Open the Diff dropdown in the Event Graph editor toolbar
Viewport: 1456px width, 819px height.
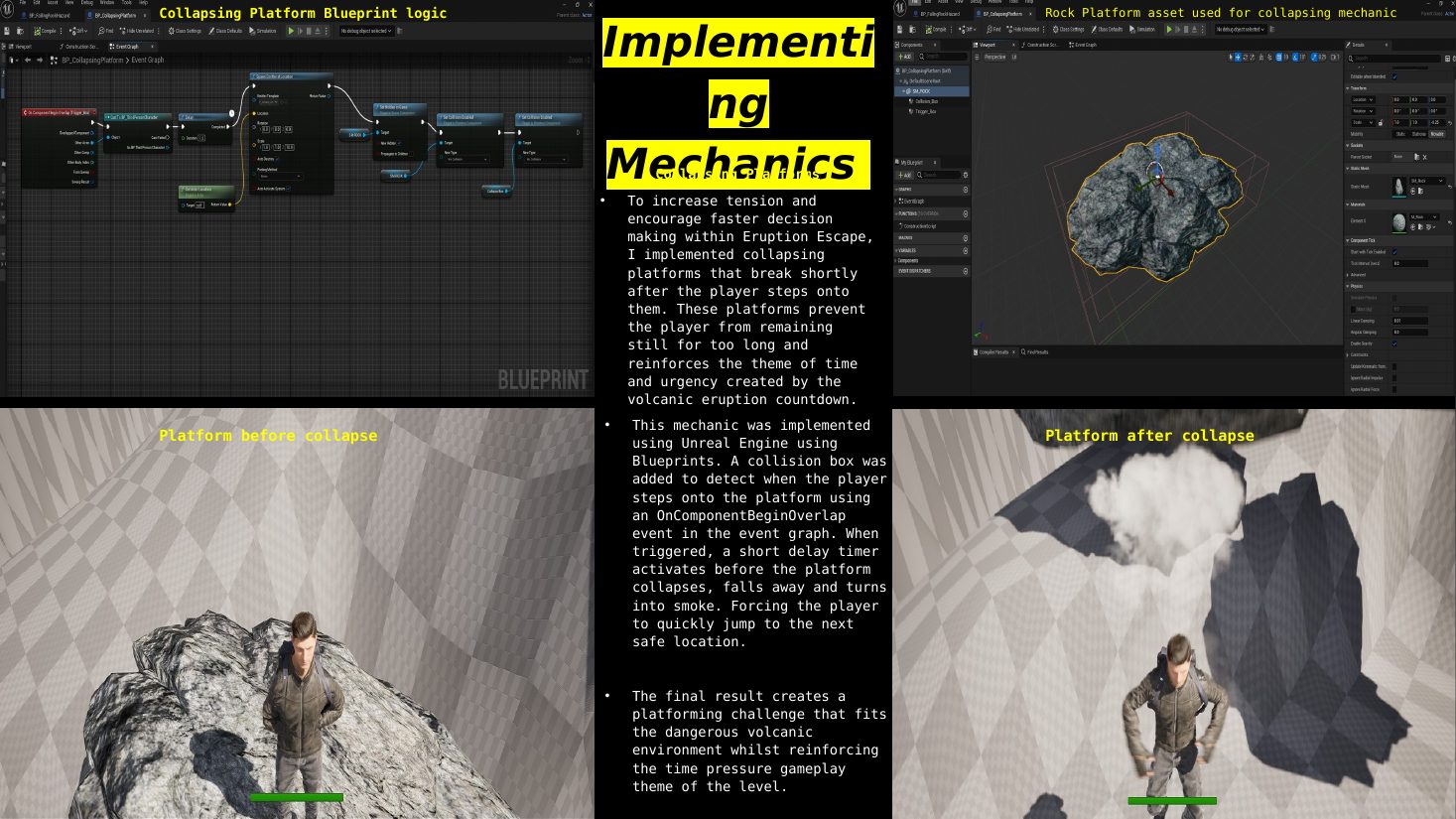(x=77, y=31)
